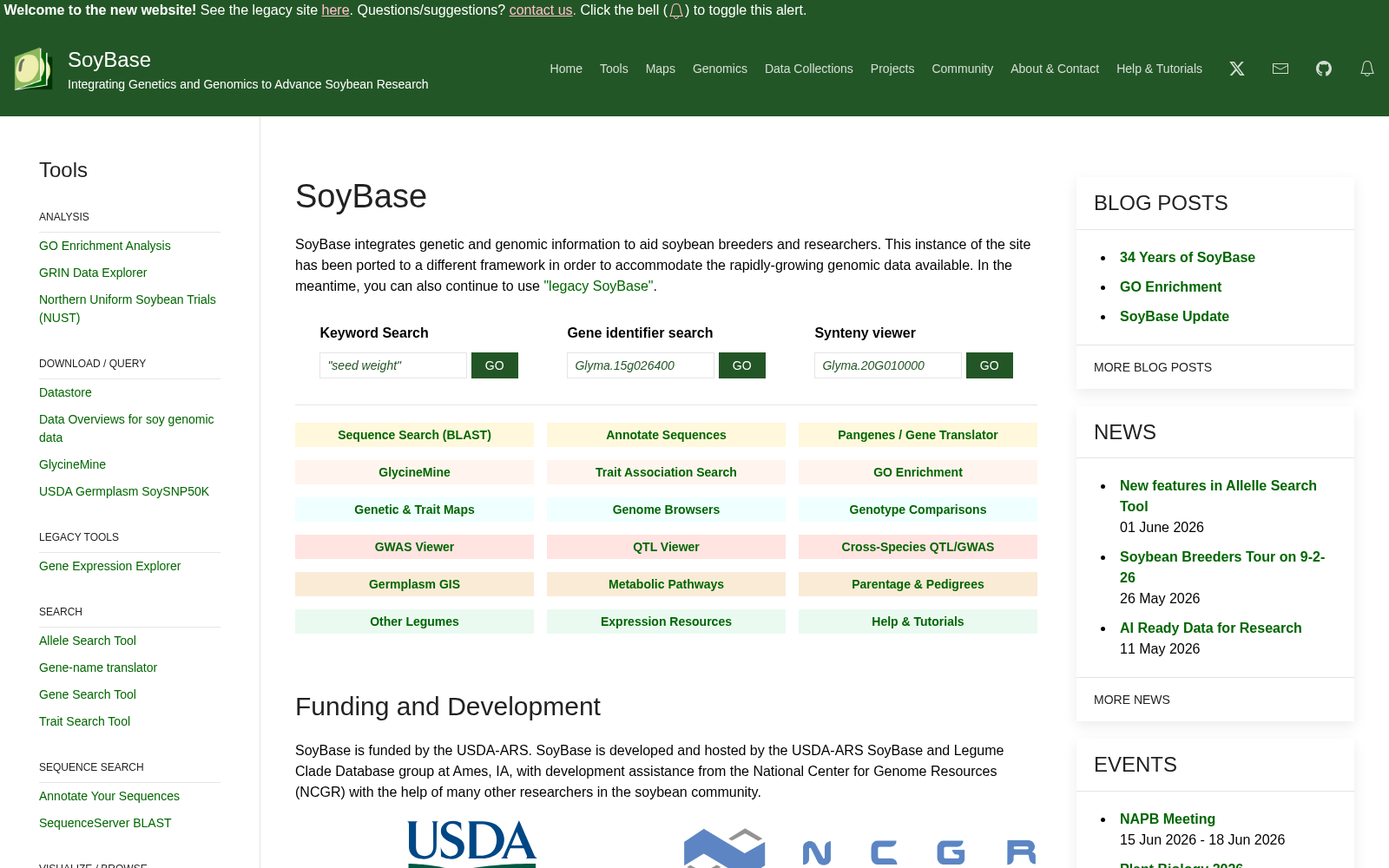Click the Keyword Search input field
1389x868 pixels.
(x=393, y=365)
